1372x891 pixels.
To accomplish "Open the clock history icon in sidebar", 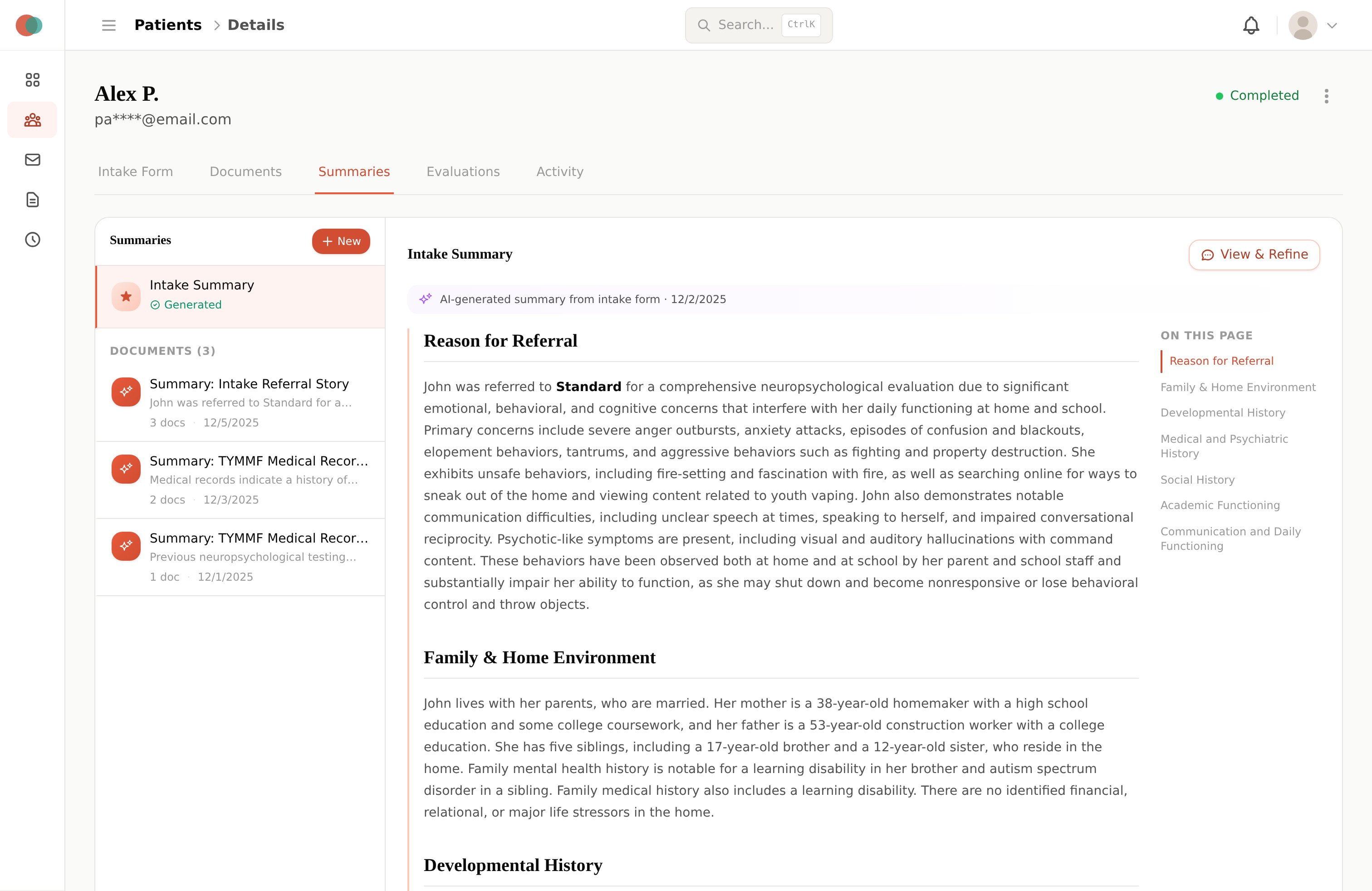I will point(32,240).
